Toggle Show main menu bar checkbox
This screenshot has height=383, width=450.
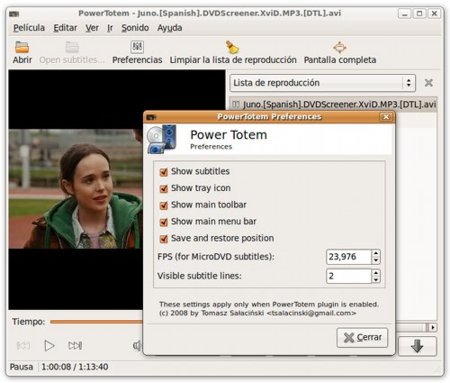(x=164, y=222)
